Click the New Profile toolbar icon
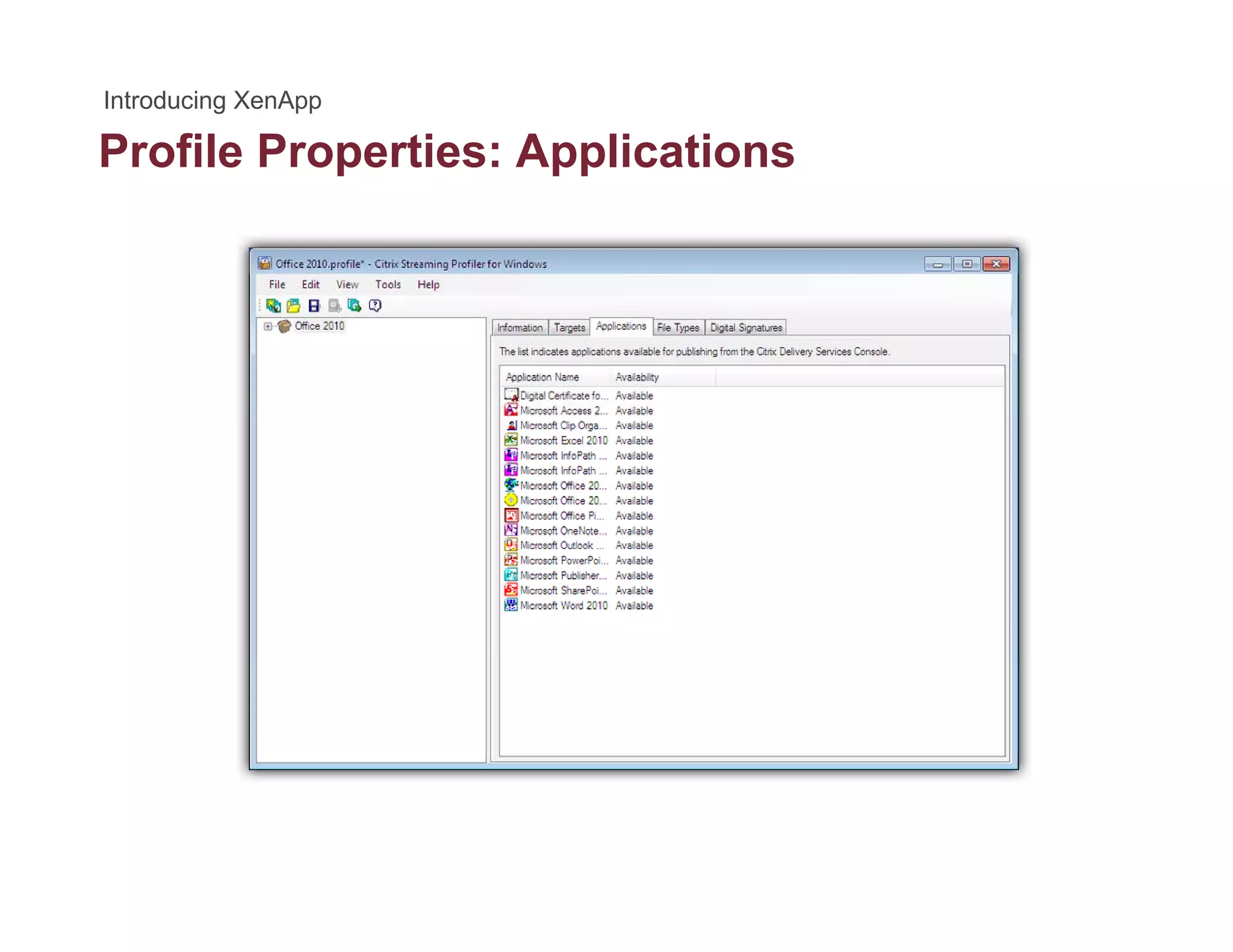This screenshot has height=952, width=1233. [273, 306]
